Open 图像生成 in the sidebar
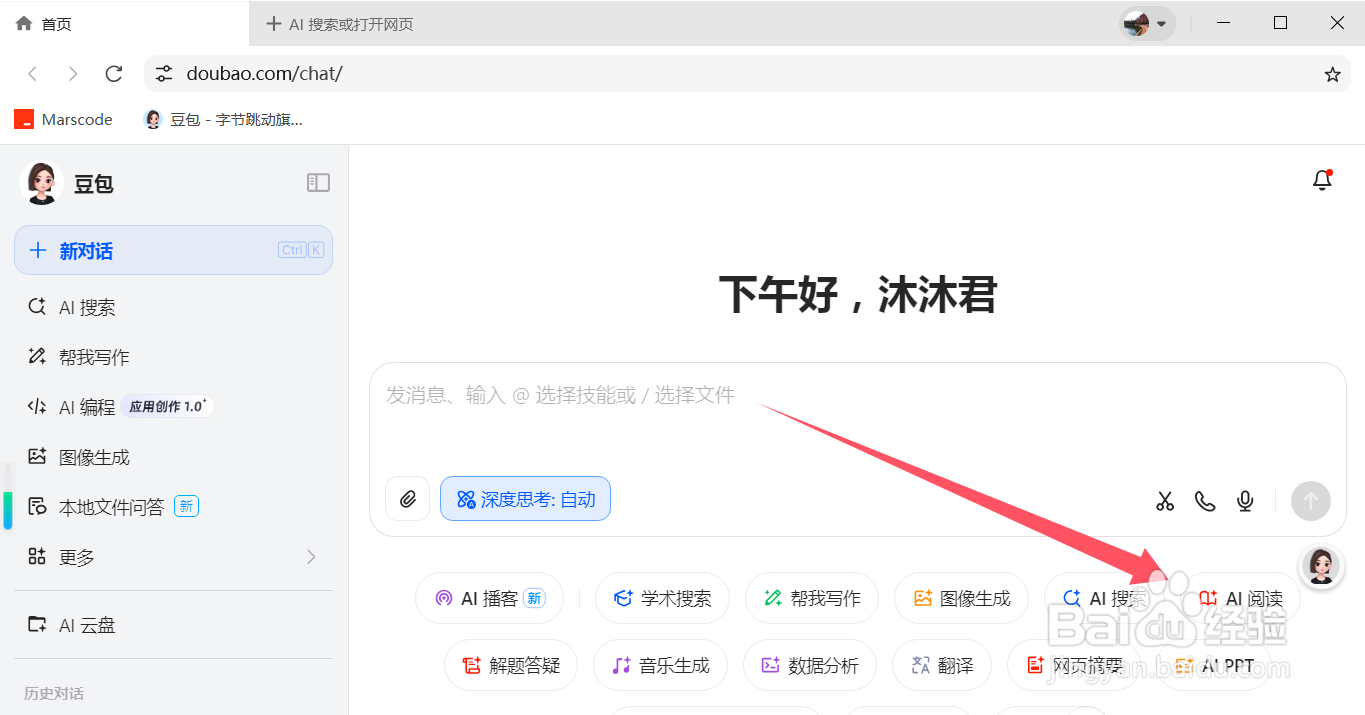 click(x=173, y=457)
